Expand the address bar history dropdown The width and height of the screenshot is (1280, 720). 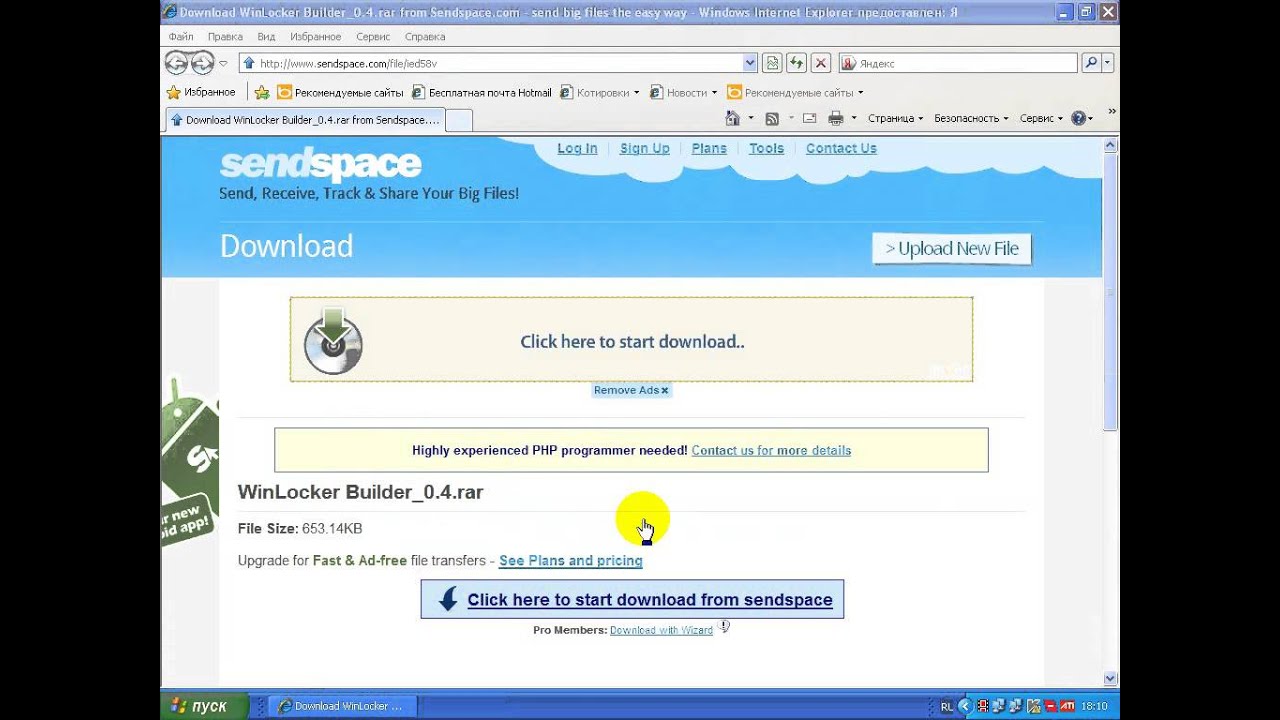750,63
